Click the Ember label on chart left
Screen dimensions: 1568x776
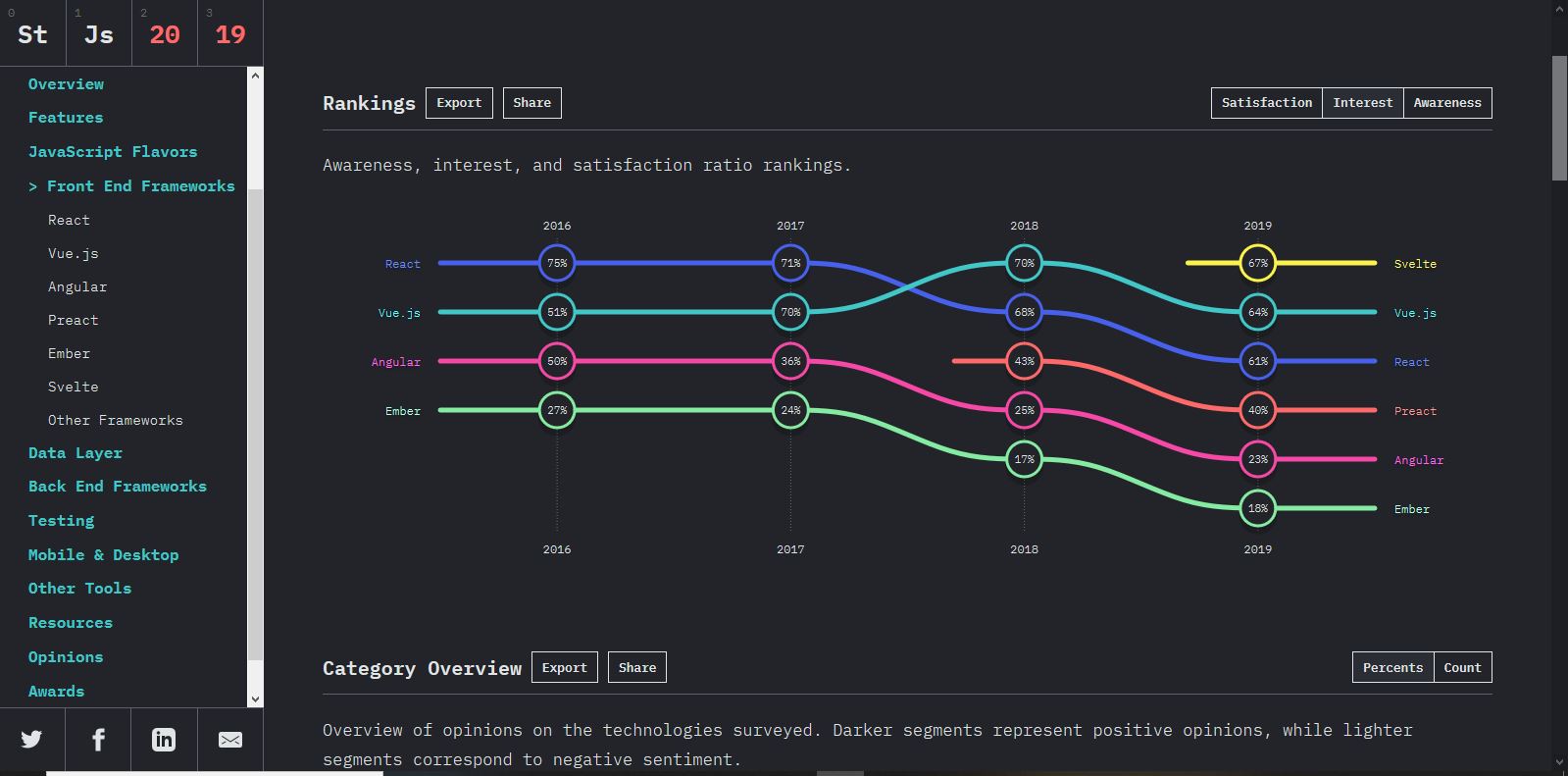pyautogui.click(x=403, y=411)
